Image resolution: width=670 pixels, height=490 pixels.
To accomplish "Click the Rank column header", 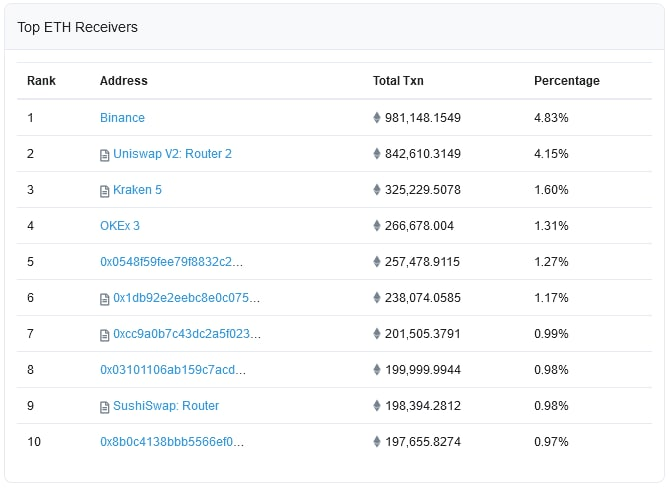I will tap(41, 81).
